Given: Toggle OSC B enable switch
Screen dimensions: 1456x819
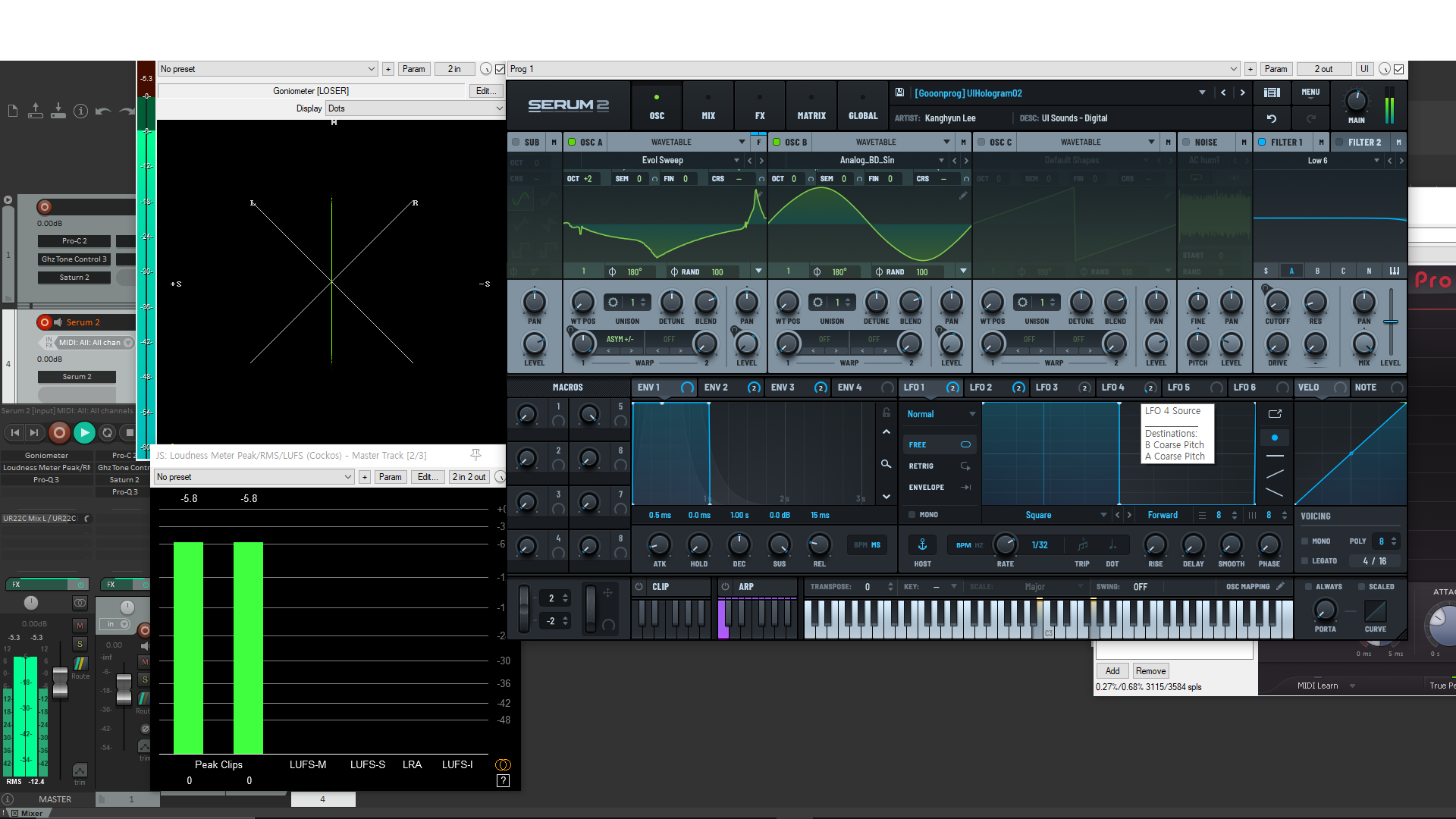Looking at the screenshot, I should (x=777, y=142).
